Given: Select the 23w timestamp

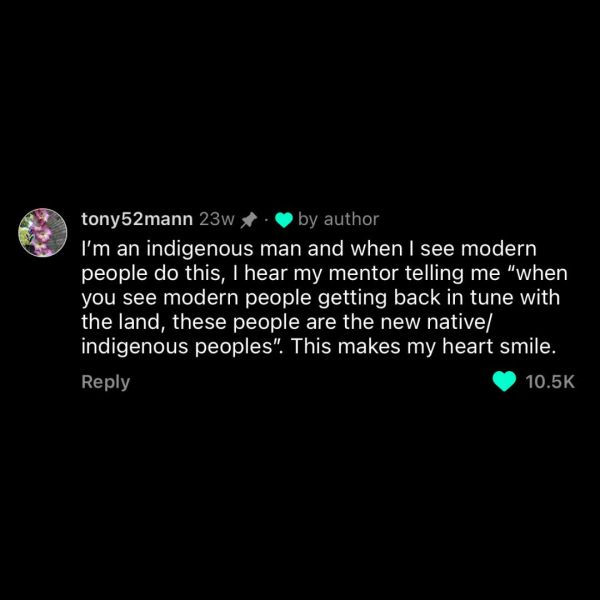Looking at the screenshot, I should [x=217, y=219].
